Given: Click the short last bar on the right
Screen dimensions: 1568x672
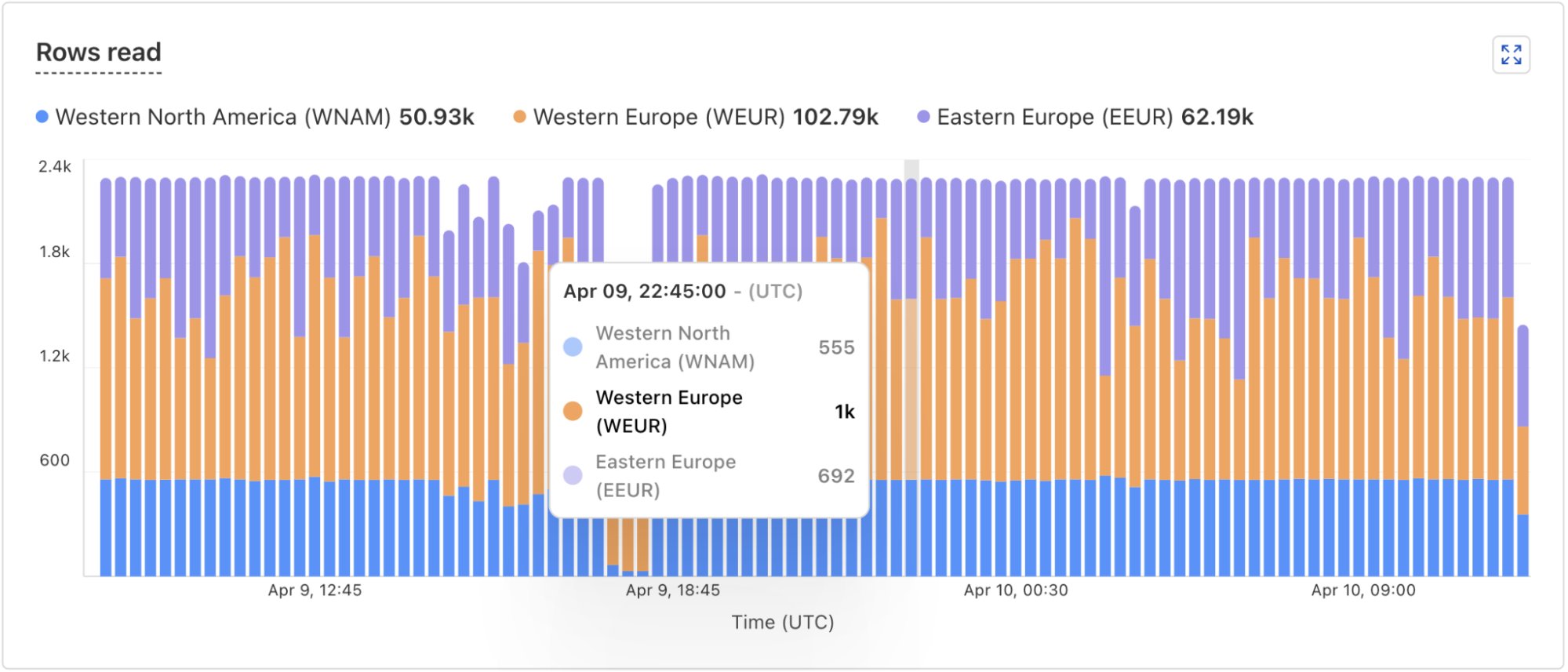Looking at the screenshot, I should 1523,470.
